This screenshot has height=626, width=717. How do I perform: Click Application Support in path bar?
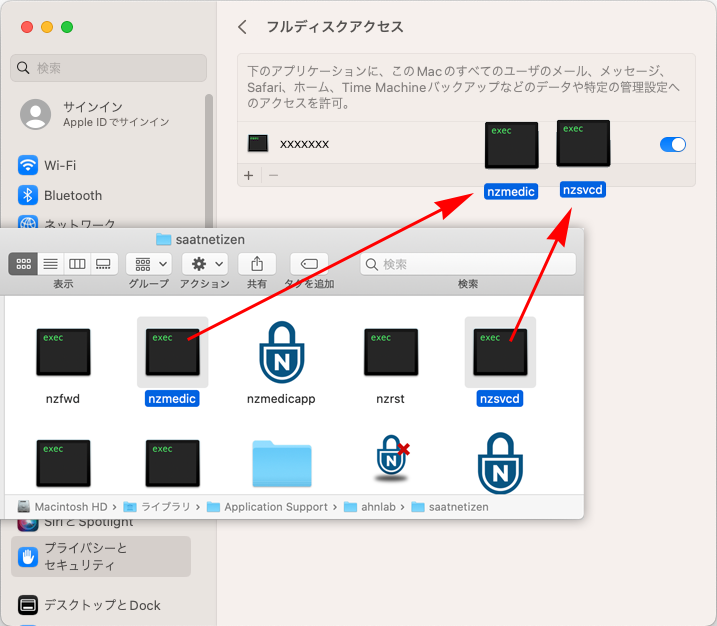(268, 507)
